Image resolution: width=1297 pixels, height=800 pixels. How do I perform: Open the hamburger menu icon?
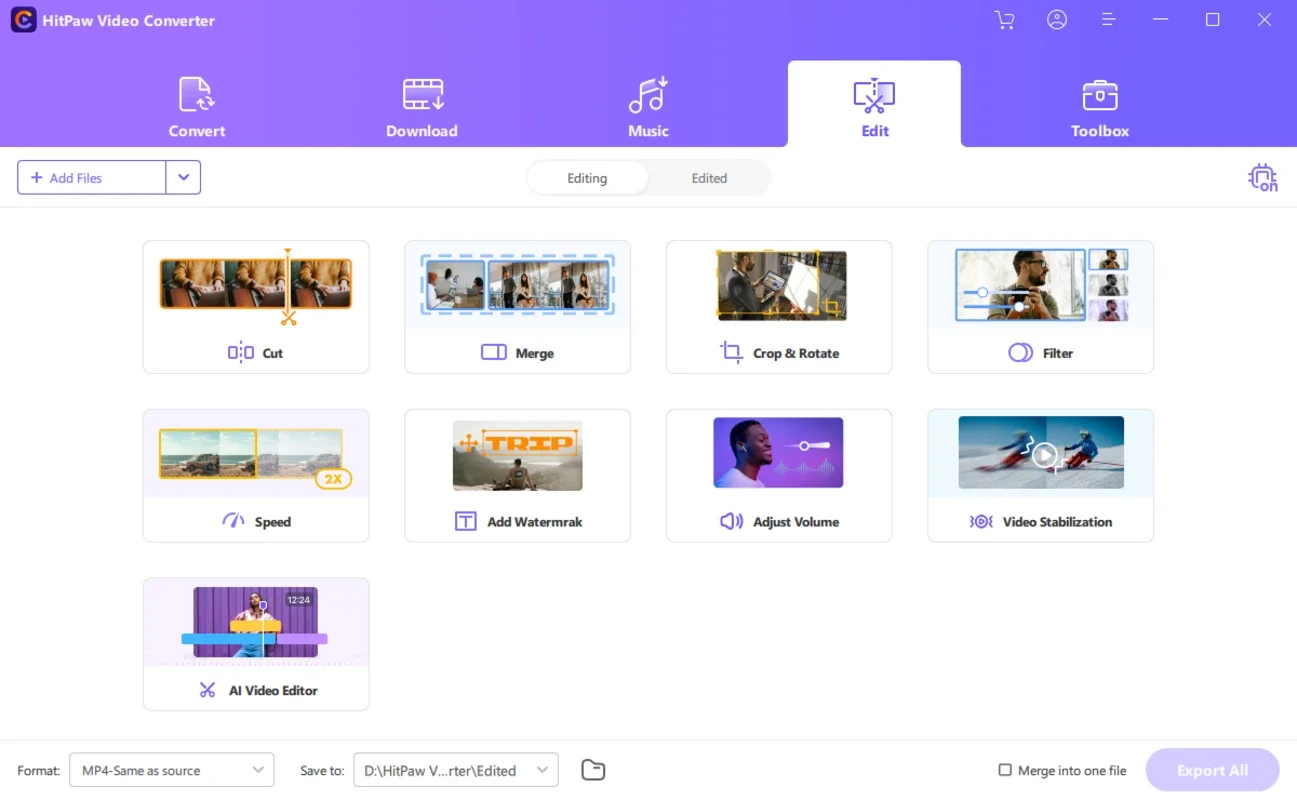(1108, 20)
